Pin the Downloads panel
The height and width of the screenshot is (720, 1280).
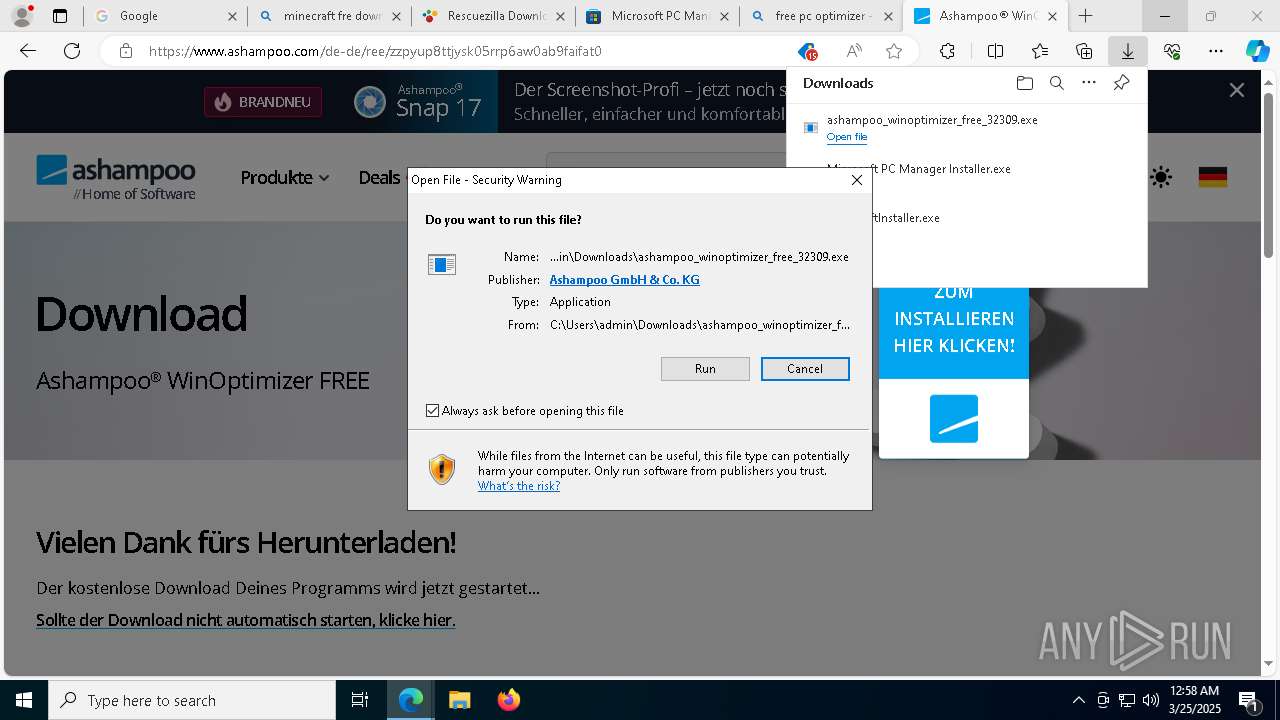pos(1121,83)
